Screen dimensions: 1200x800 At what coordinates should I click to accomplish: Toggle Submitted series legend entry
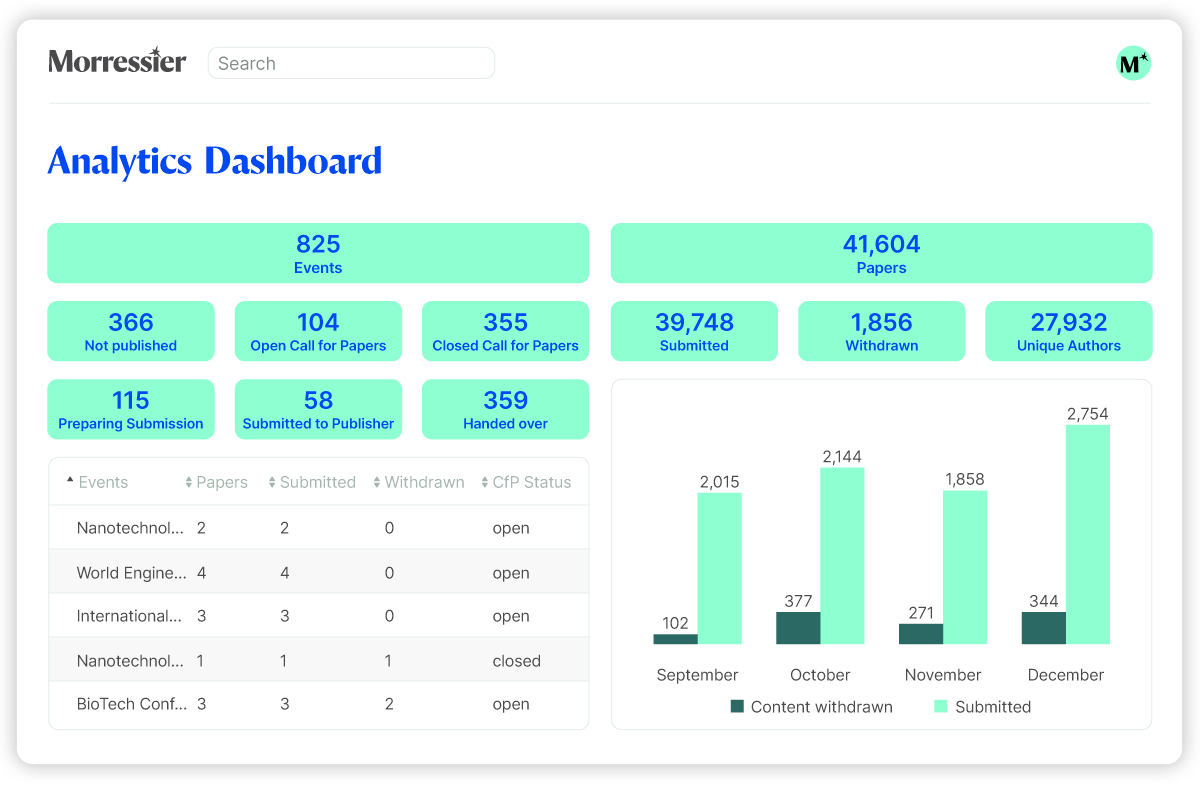pos(982,706)
